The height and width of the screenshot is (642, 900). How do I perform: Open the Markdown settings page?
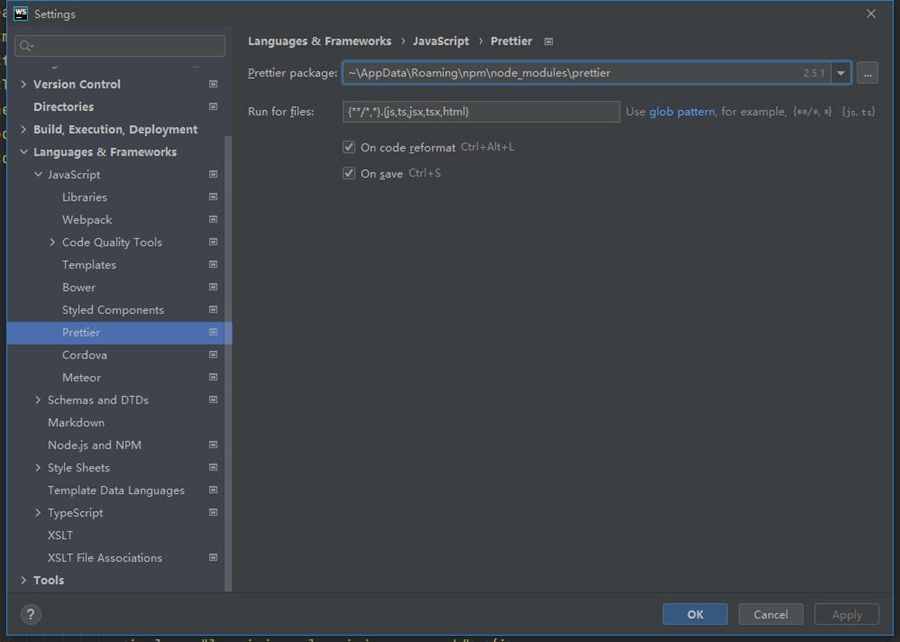(x=76, y=423)
